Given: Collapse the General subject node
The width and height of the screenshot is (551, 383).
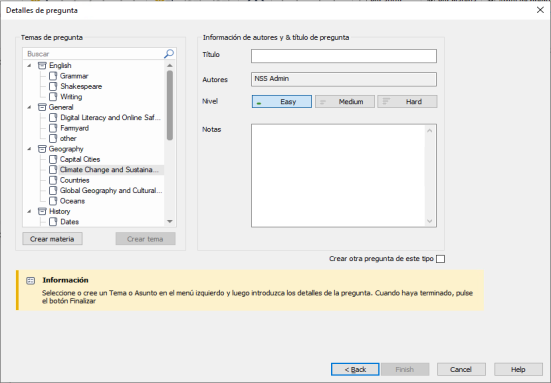Looking at the screenshot, I should pyautogui.click(x=30, y=107).
